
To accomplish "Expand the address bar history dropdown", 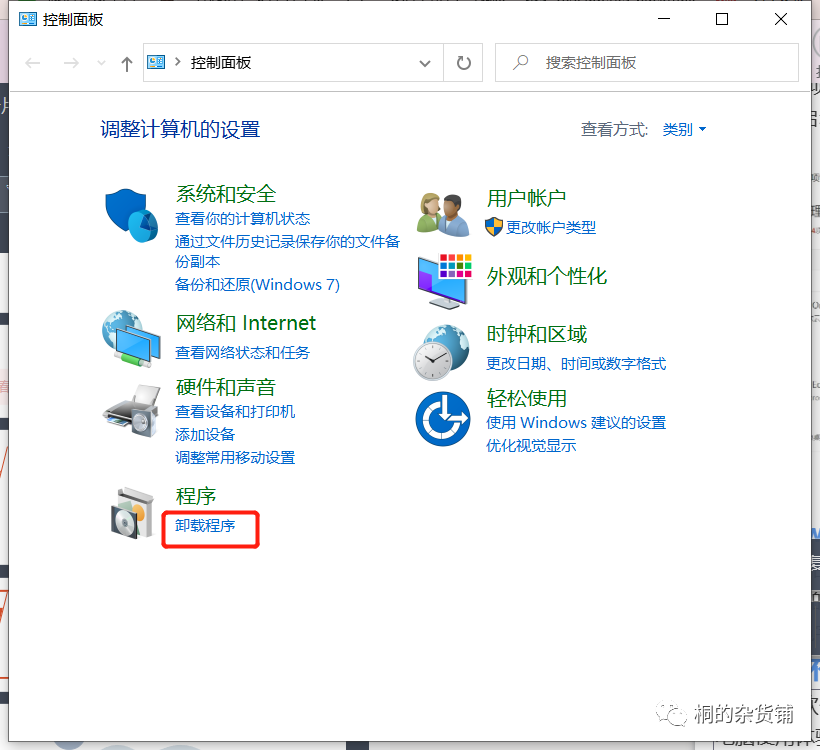I will 424,63.
